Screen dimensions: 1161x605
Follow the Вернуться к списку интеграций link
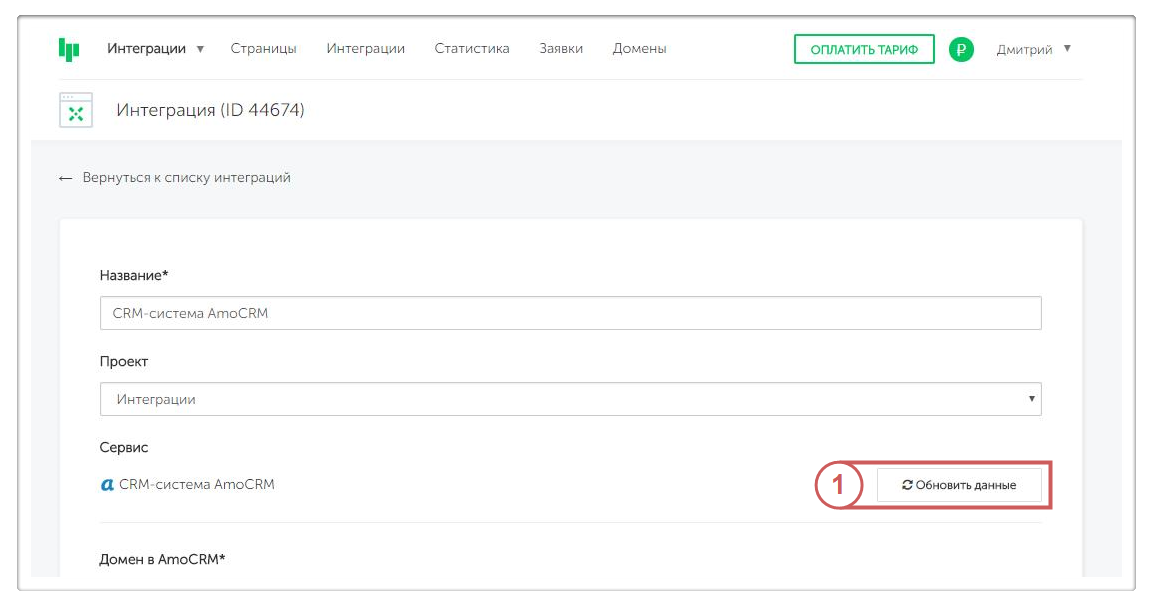click(x=187, y=178)
